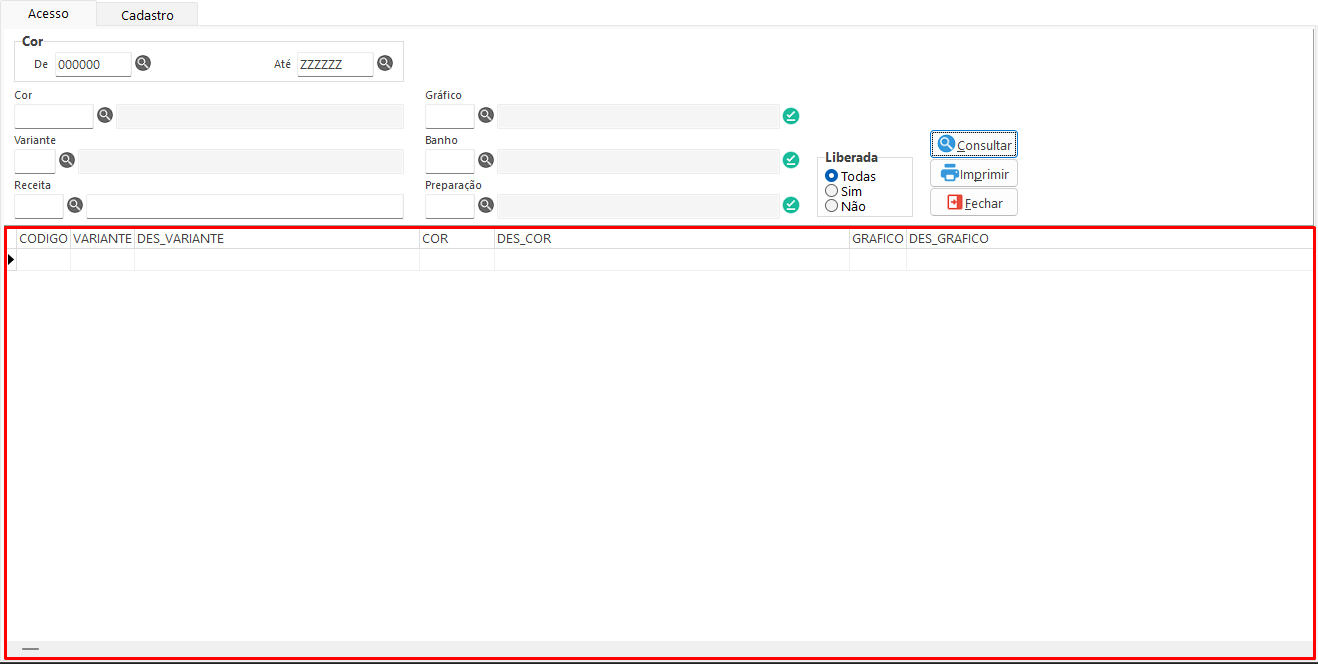This screenshot has width=1318, height=664.
Task: Select the Sim radio option under Liberada
Action: [832, 191]
